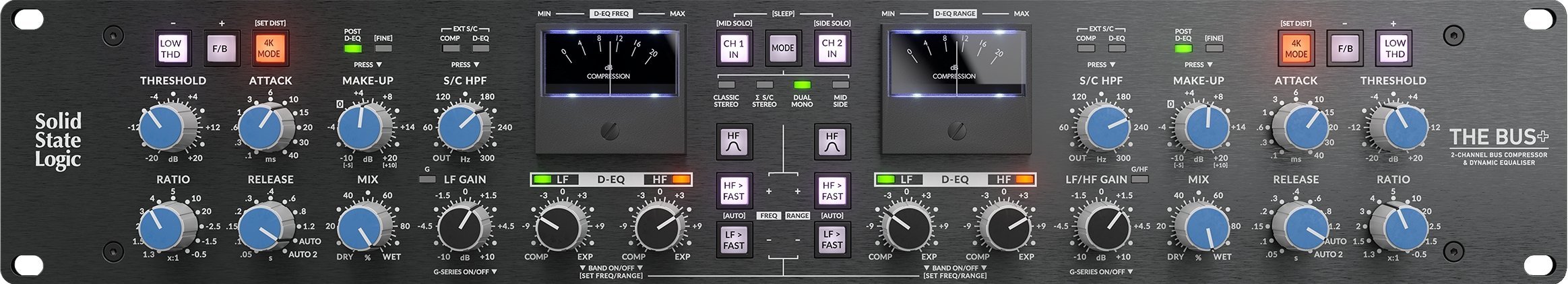Click the left LF > FAST button
This screenshot has width=1568, height=284.
click(733, 240)
